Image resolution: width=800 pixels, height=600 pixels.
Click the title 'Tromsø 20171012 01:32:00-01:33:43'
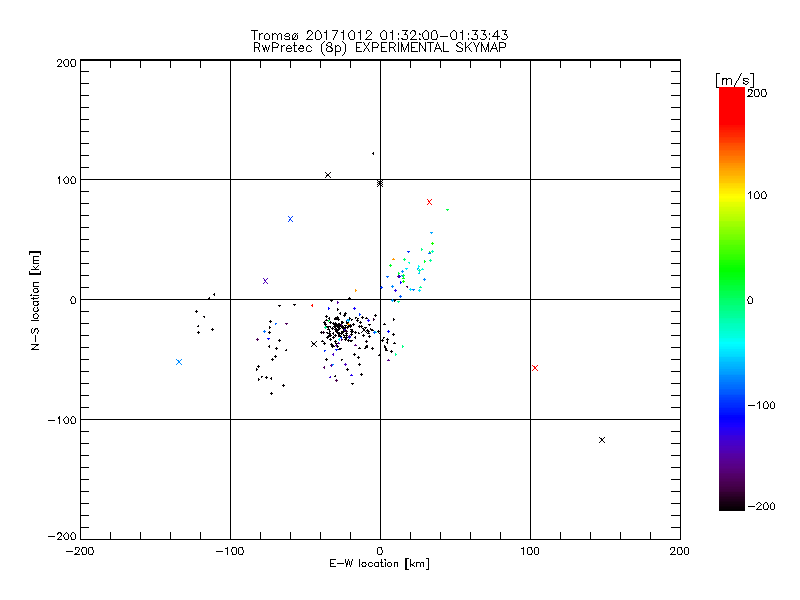tap(380, 35)
